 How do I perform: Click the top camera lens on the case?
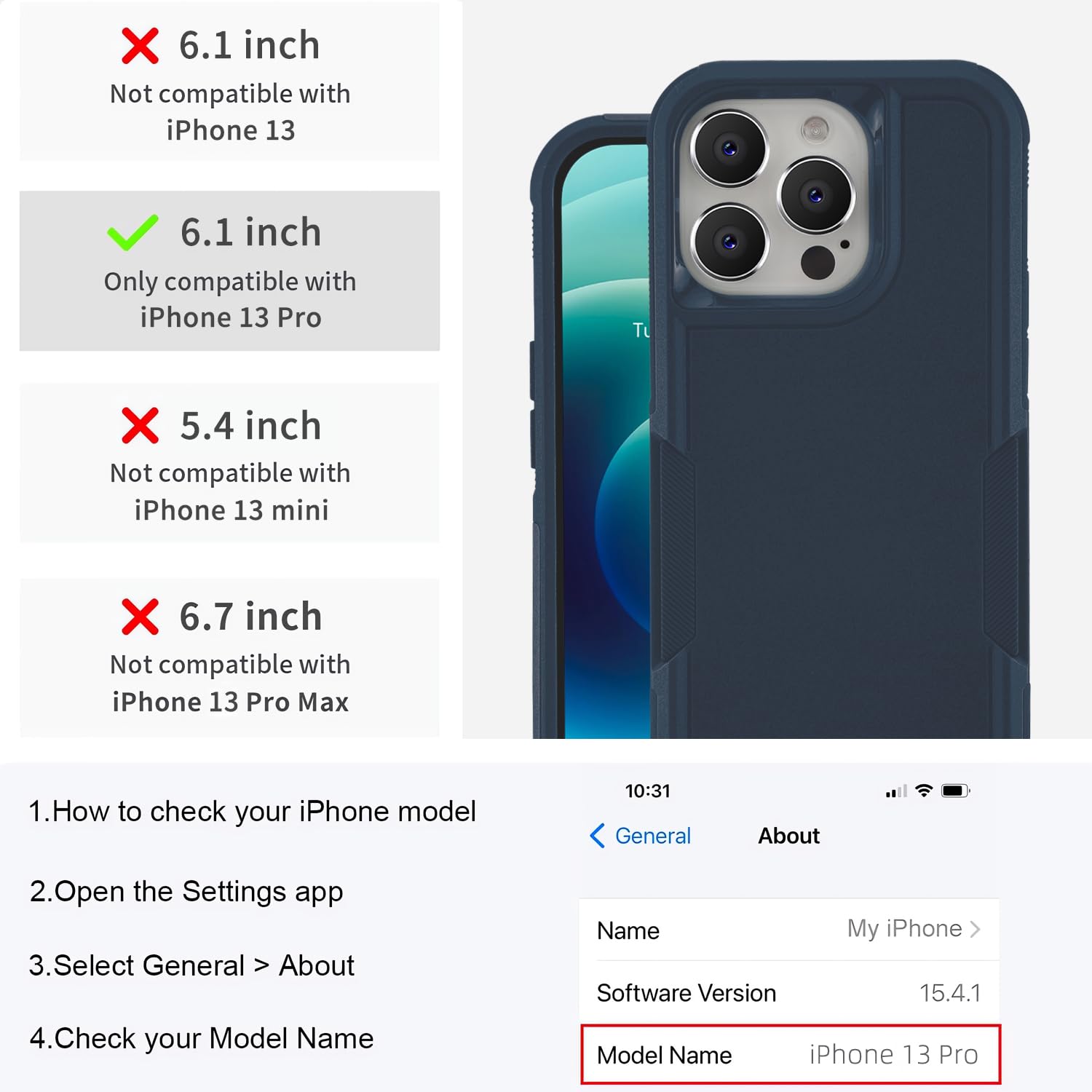tap(729, 149)
